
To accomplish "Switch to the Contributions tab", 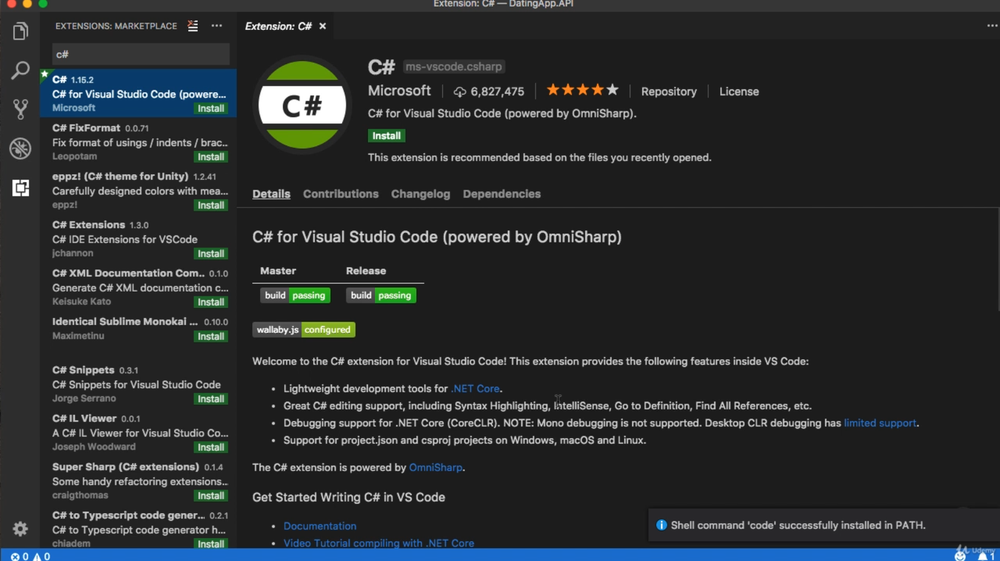I will click(x=341, y=194).
